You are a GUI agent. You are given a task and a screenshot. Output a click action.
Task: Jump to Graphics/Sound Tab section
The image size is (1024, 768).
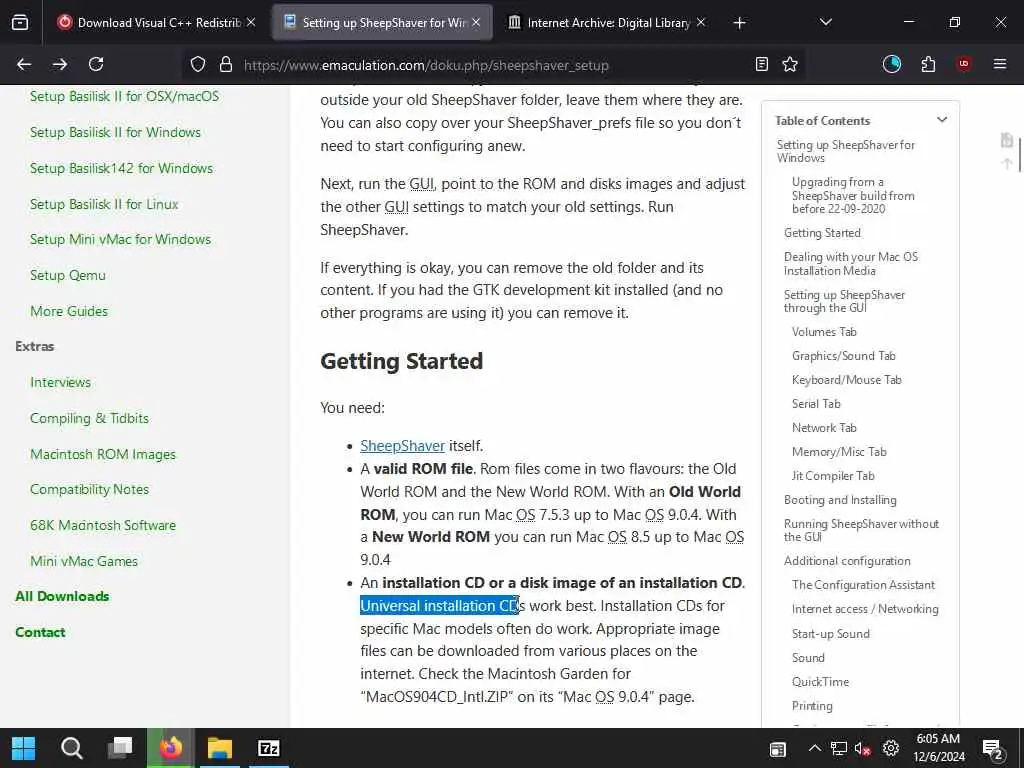pos(844,356)
